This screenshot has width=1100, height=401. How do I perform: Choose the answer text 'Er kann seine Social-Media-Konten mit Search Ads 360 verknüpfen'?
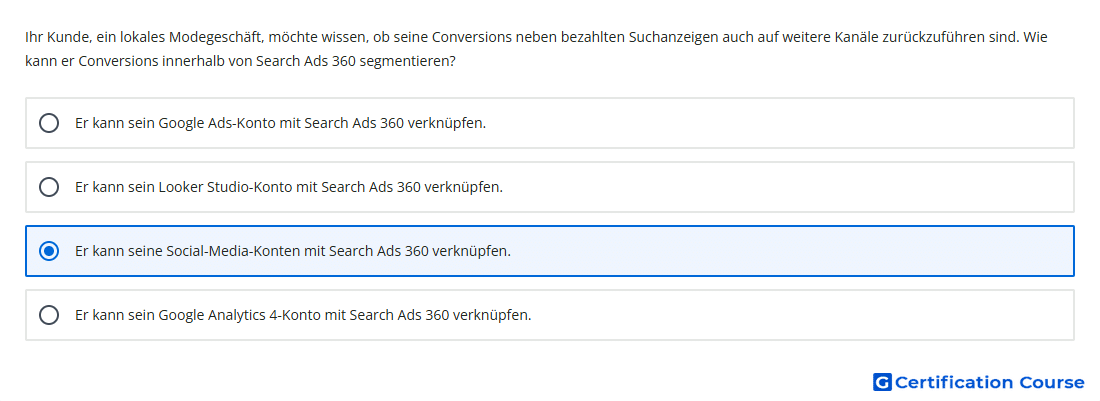click(293, 251)
